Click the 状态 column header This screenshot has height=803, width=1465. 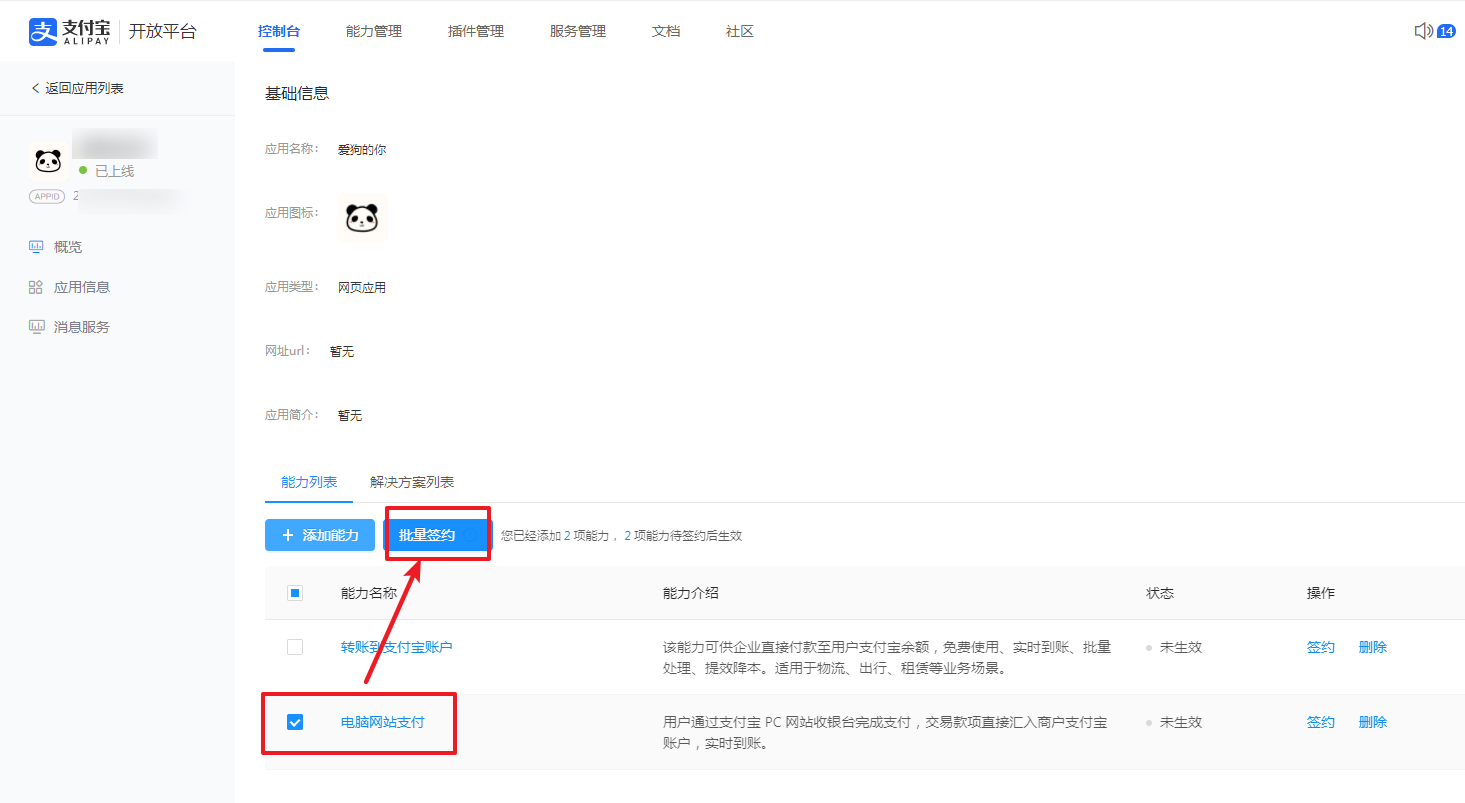pos(1160,593)
